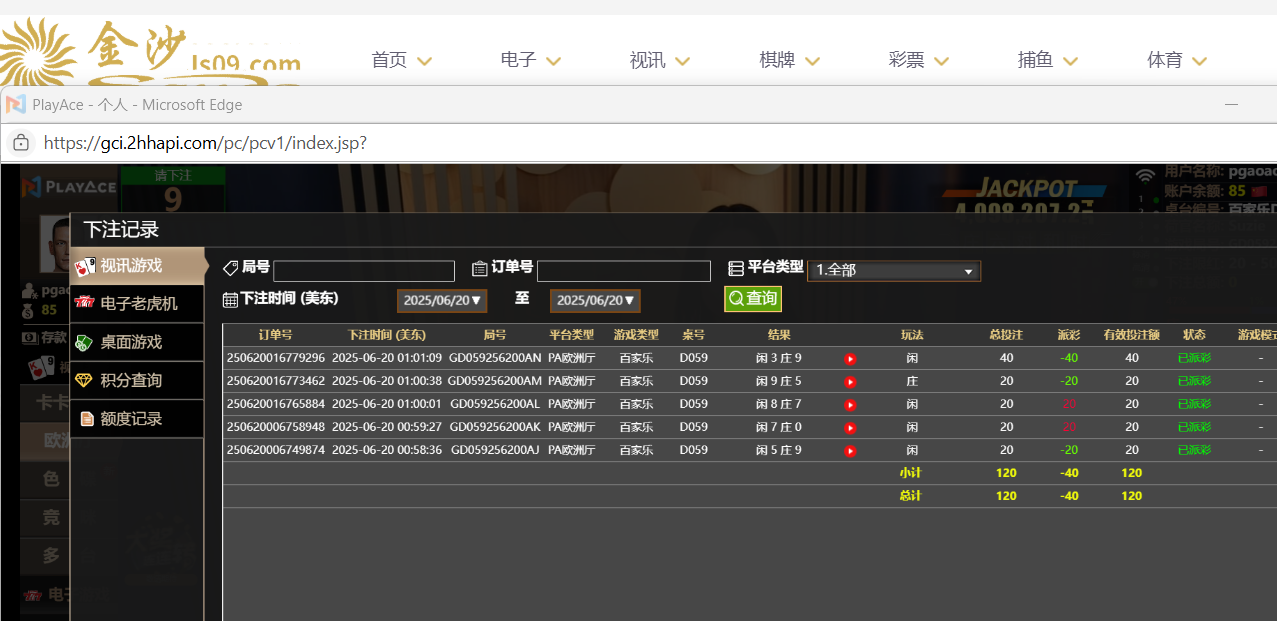Open the replay icon for round GD059256200AJ

[850, 451]
